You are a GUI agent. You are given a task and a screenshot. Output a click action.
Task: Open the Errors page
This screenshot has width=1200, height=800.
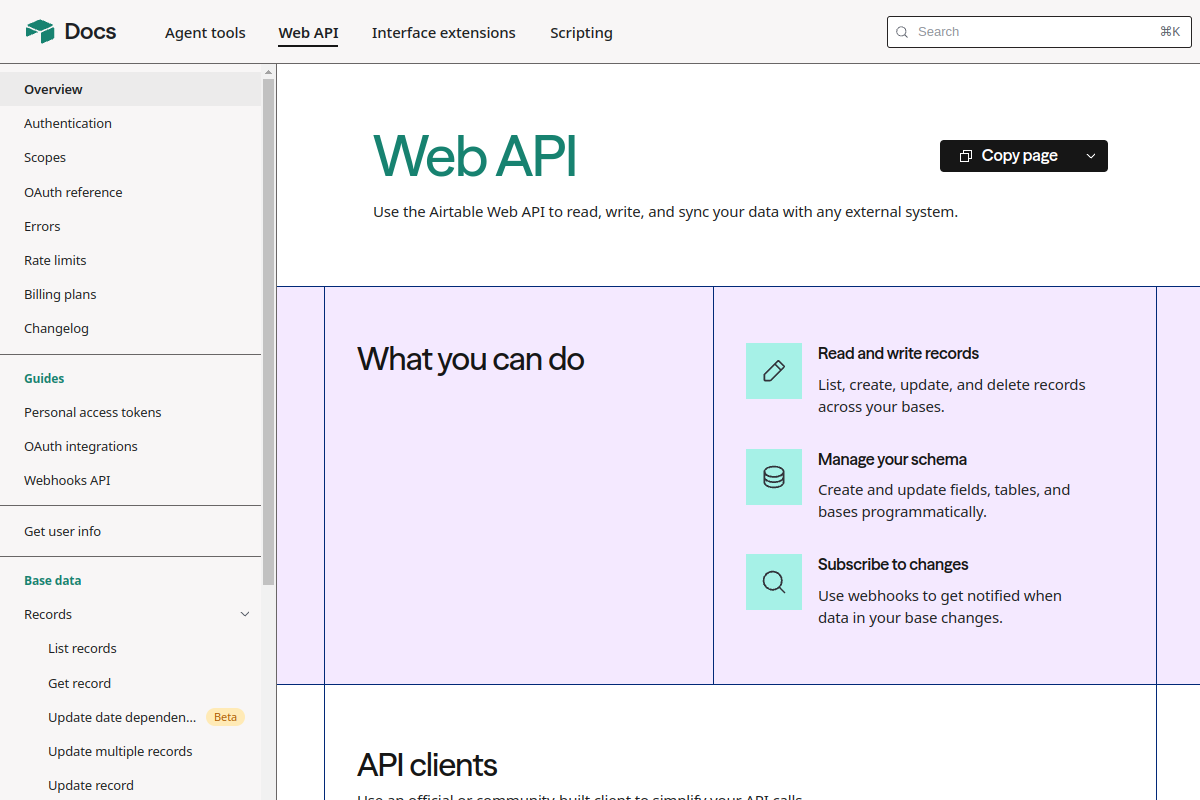point(130,226)
